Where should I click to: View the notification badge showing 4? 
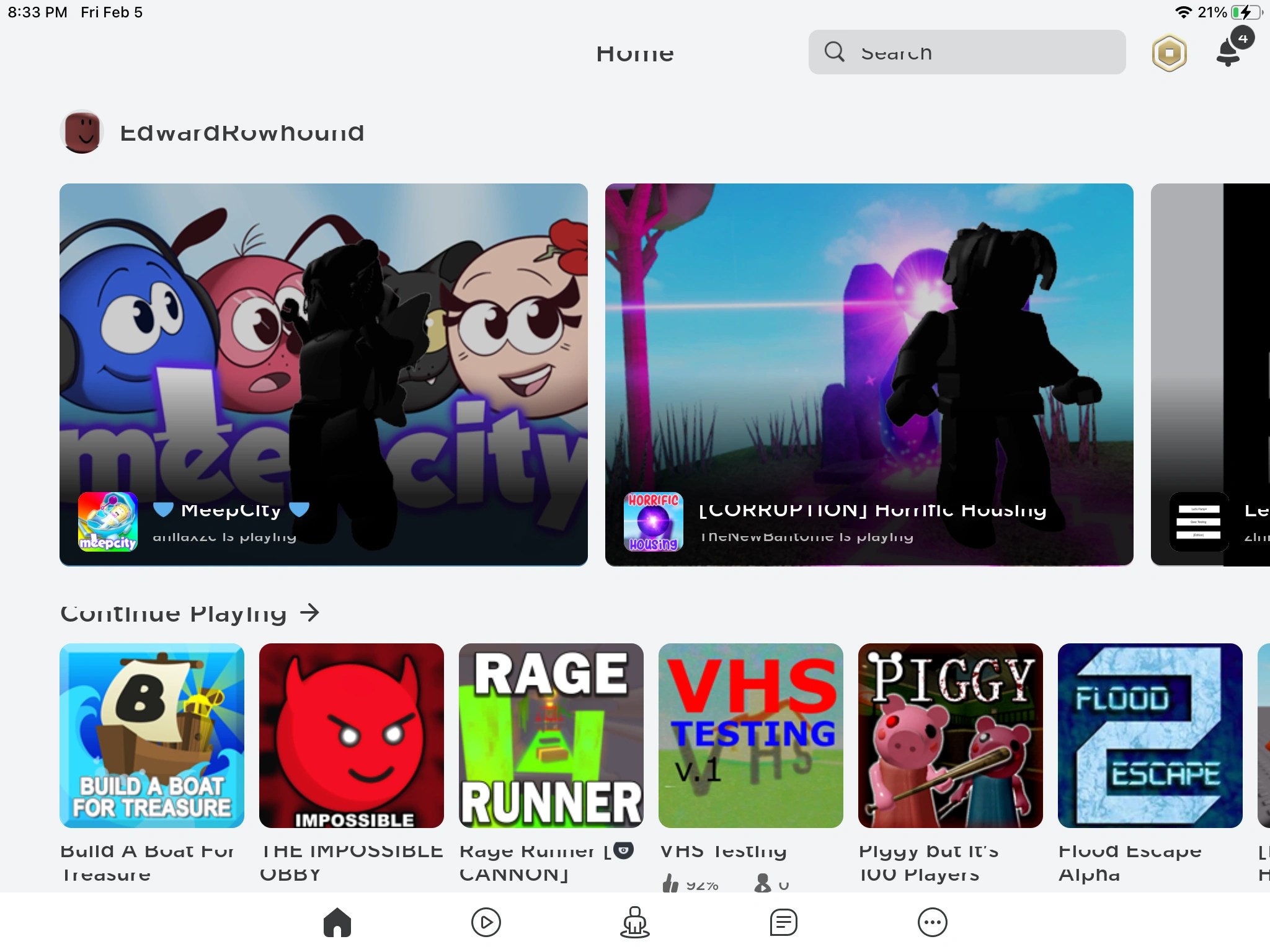[1242, 38]
